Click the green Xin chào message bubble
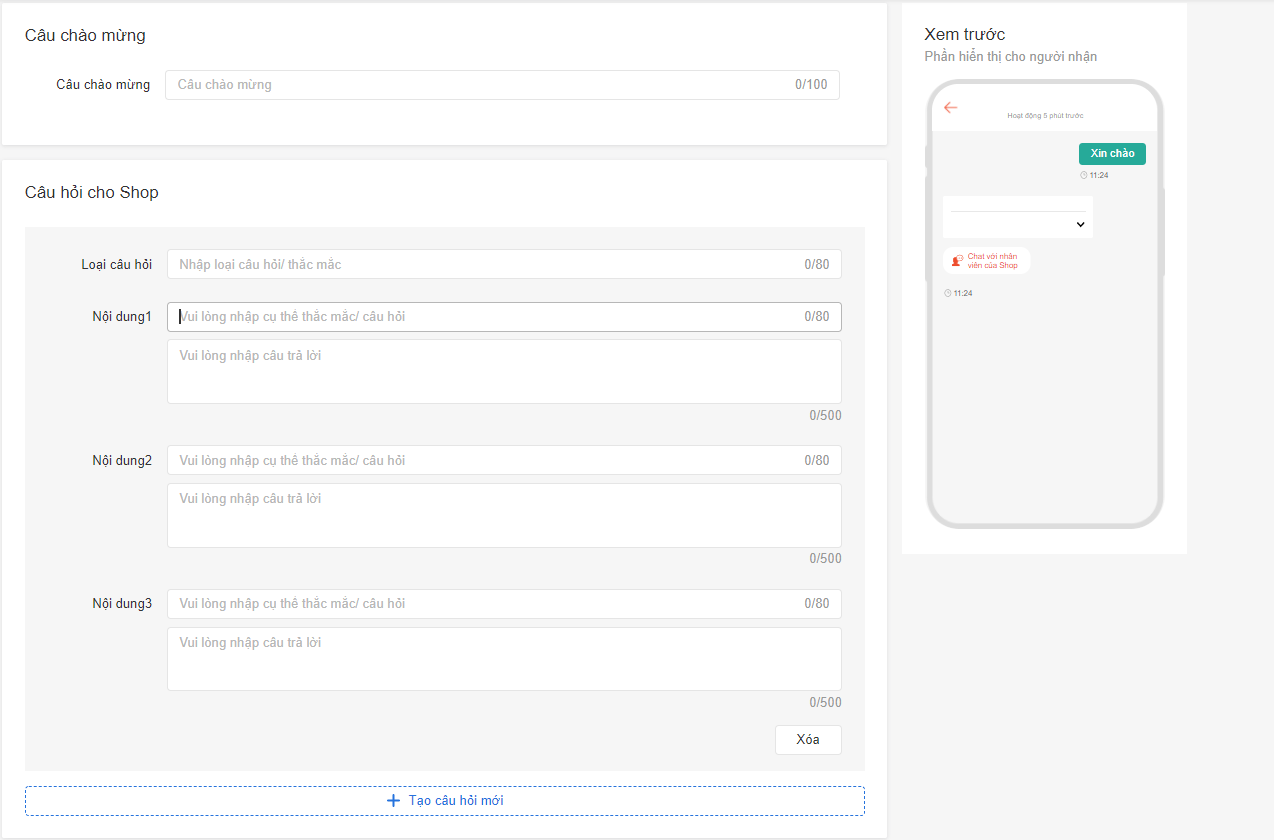The image size is (1274, 840). [1112, 154]
